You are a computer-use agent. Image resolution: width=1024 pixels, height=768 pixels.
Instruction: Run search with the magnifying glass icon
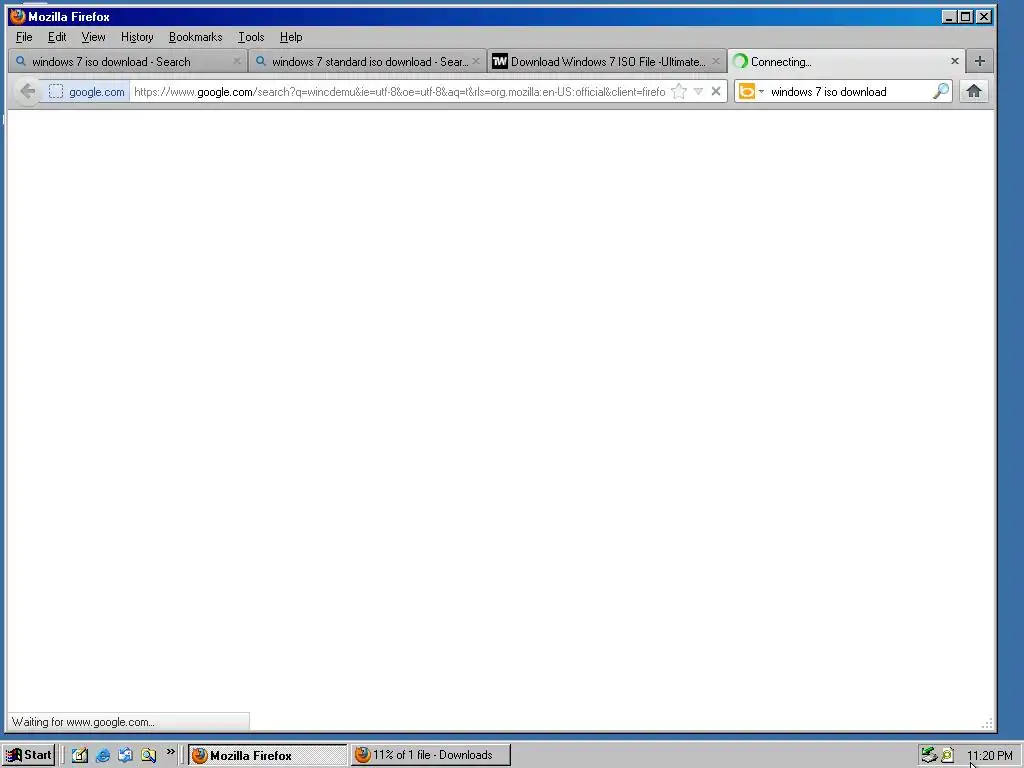coord(941,91)
